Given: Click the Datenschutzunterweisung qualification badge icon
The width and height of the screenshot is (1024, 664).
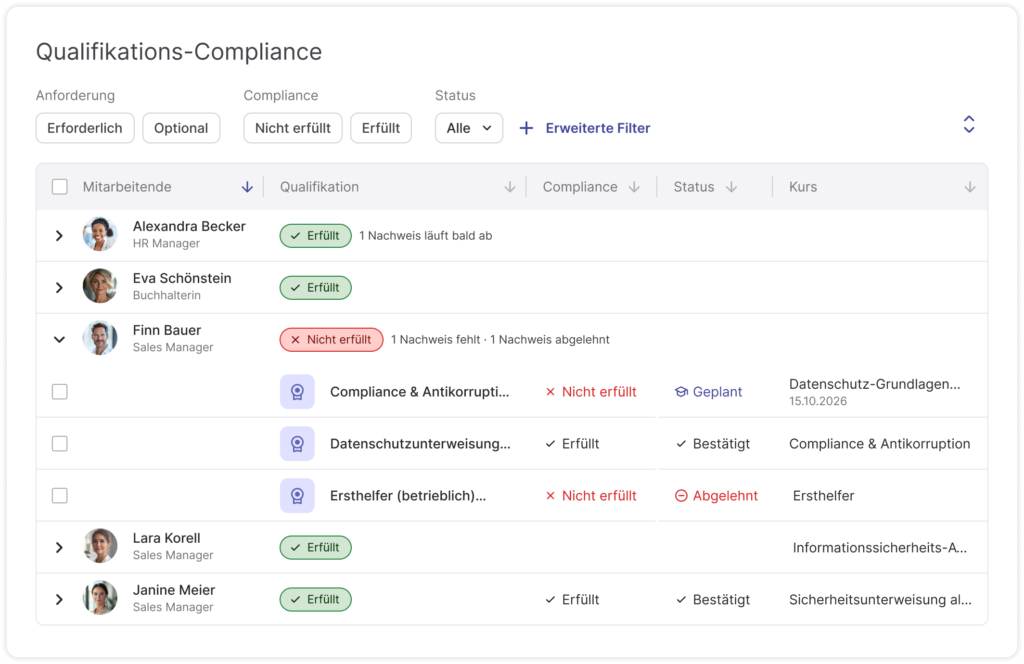Looking at the screenshot, I should pos(297,444).
